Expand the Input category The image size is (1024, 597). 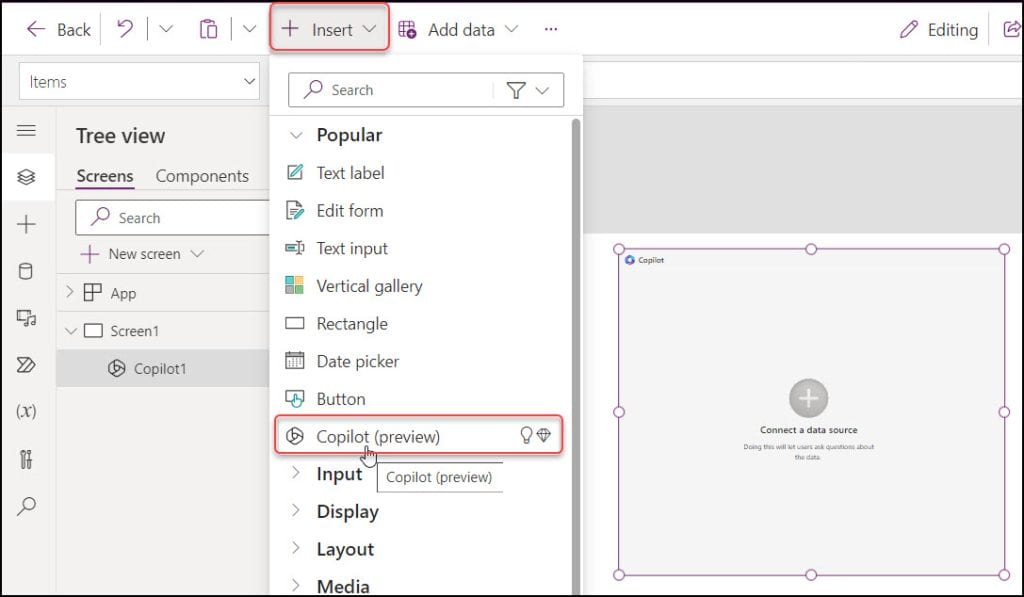(x=296, y=472)
